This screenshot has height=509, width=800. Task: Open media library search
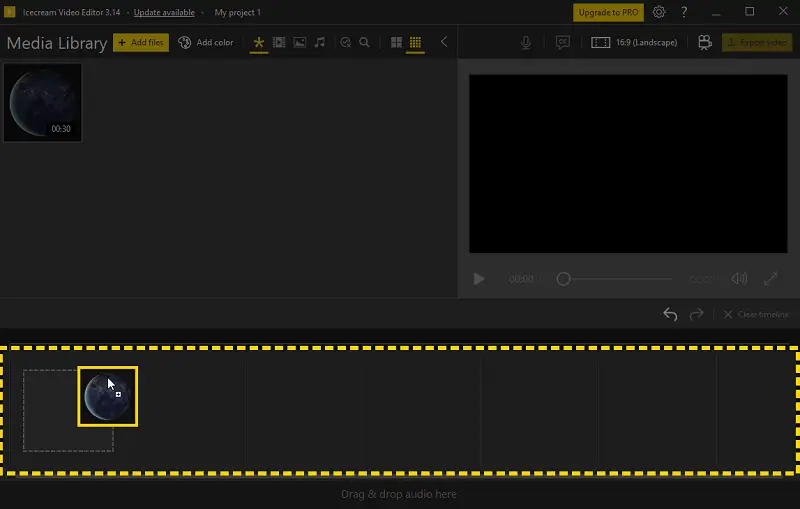click(364, 42)
